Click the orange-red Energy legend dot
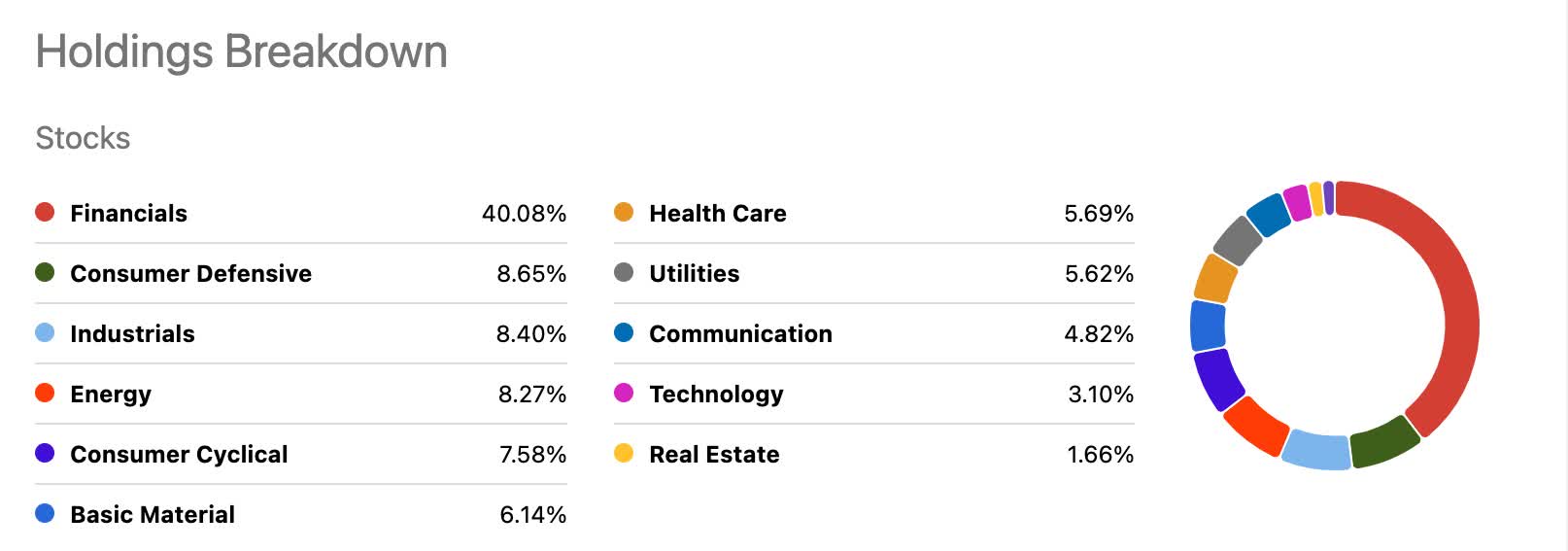 (x=45, y=393)
